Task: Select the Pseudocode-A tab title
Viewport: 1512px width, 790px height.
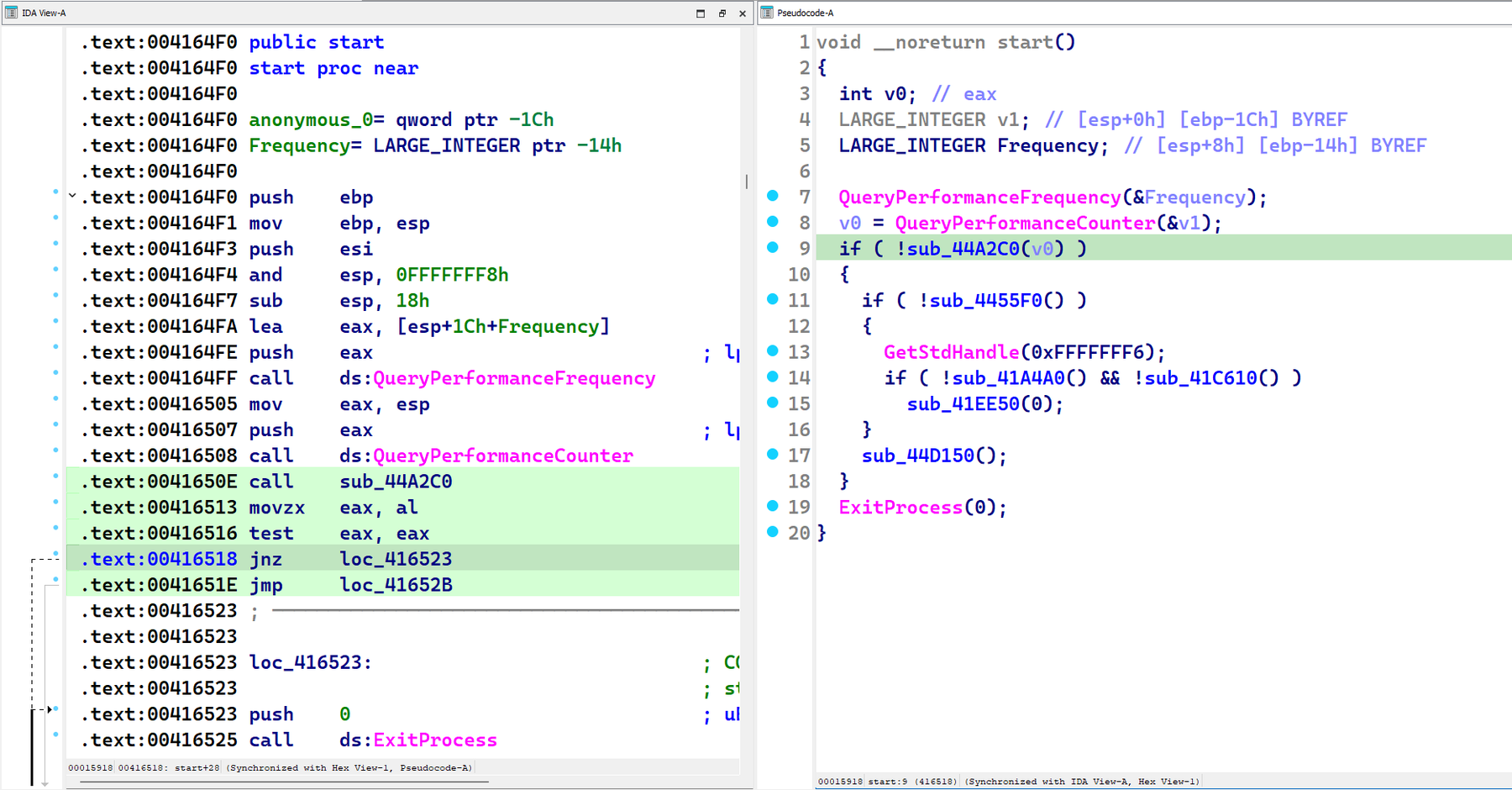Action: coord(805,13)
